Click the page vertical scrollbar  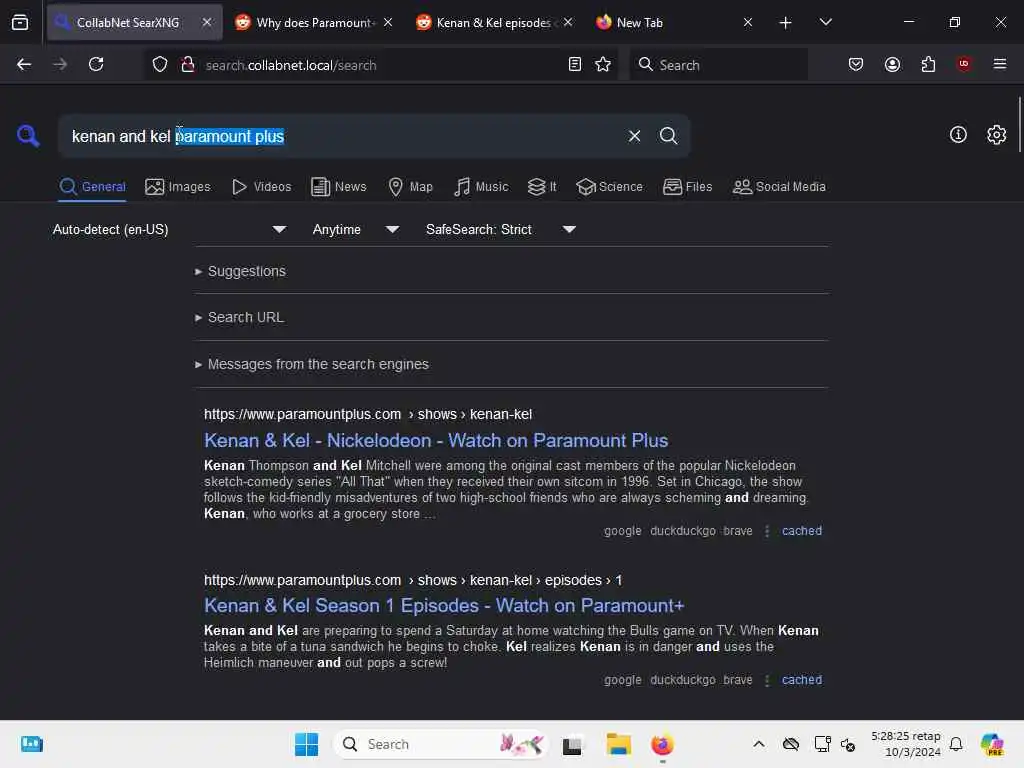1019,124
